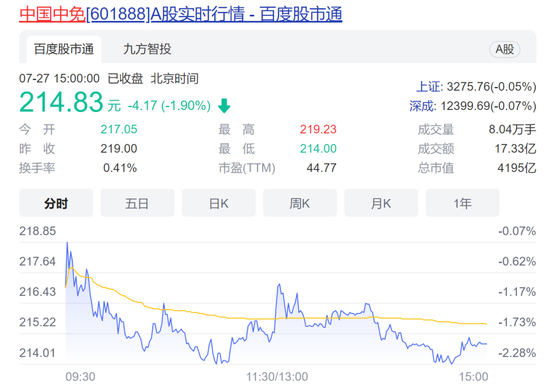Image resolution: width=550 pixels, height=389 pixels.
Task: Click the yellow average line's end point
Action: 486,324
